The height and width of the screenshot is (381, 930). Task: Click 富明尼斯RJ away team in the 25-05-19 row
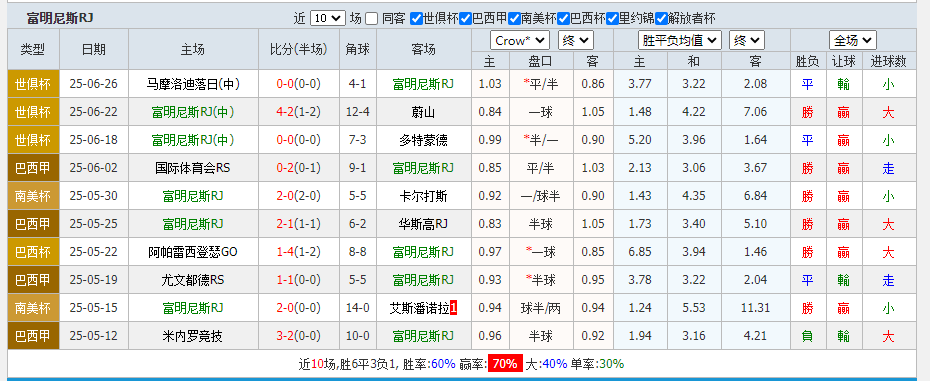tap(423, 280)
